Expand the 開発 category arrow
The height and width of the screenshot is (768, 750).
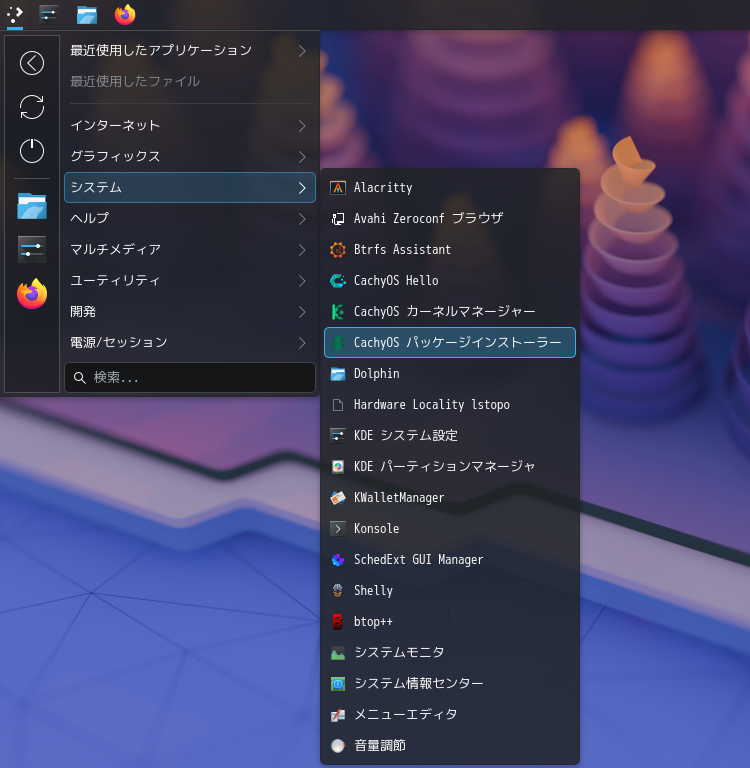(x=302, y=312)
